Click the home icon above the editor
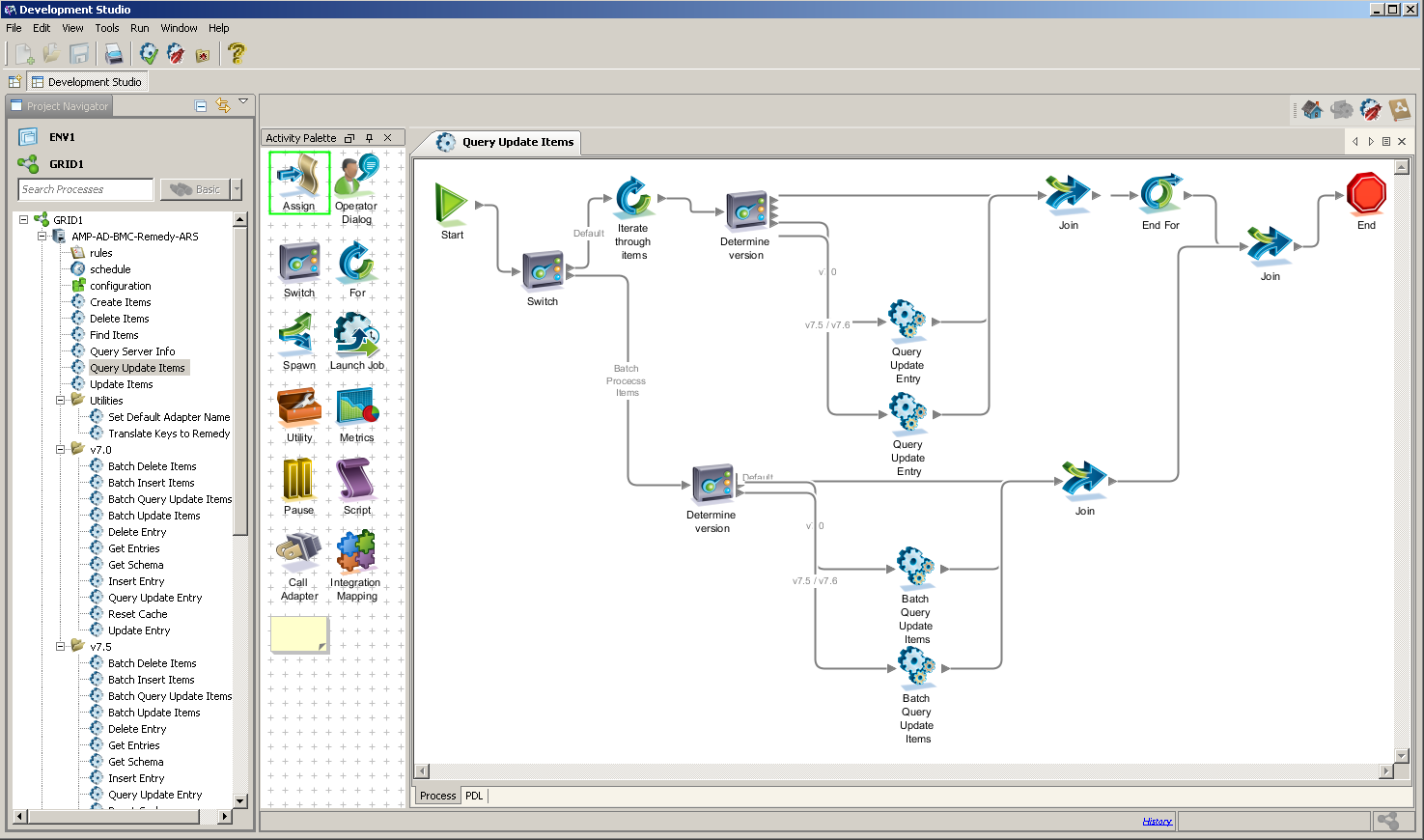This screenshot has width=1424, height=840. point(1312,109)
